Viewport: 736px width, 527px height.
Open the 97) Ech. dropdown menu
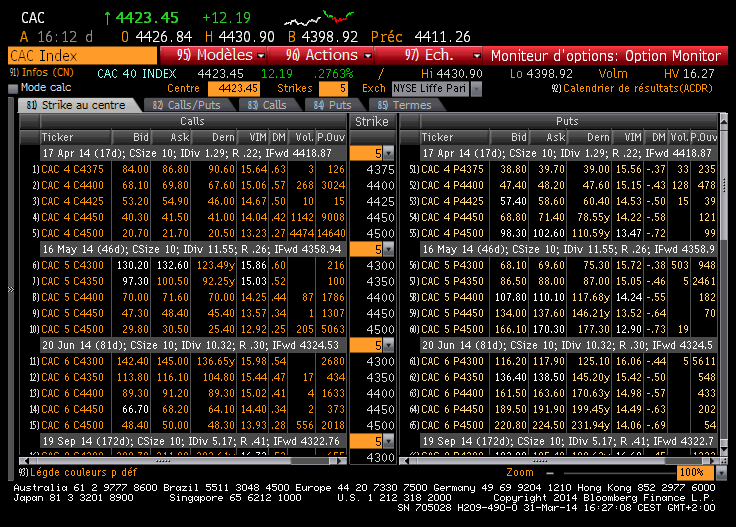tap(429, 55)
